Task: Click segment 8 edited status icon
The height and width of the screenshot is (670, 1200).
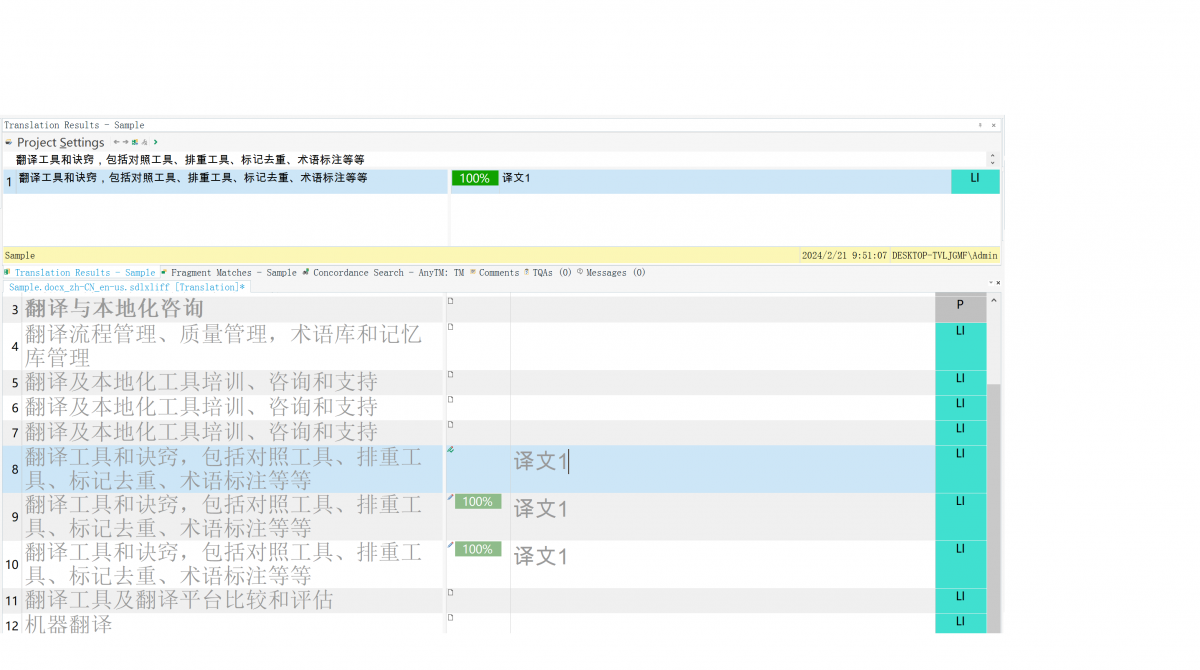Action: tap(451, 450)
